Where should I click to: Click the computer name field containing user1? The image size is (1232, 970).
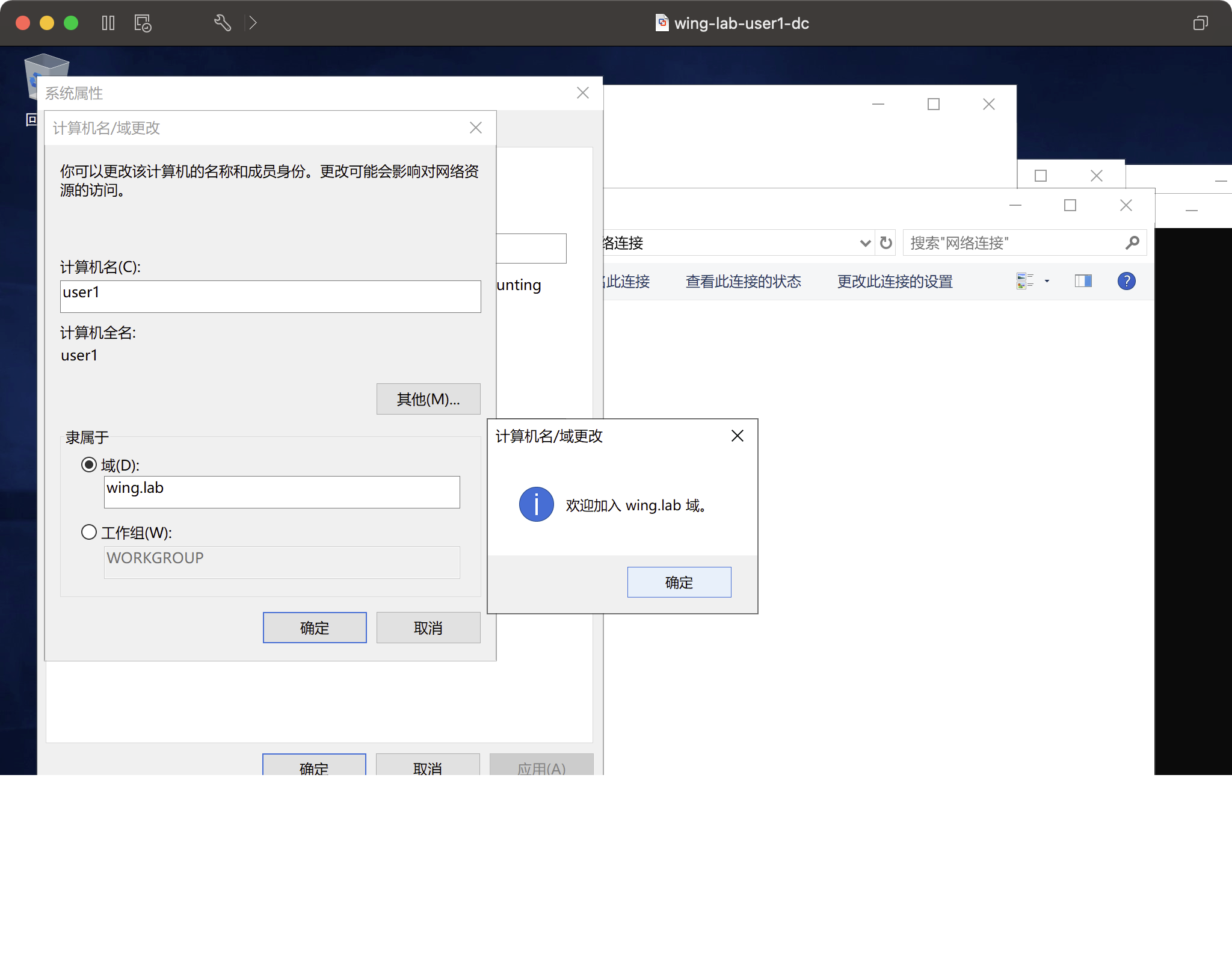270,296
